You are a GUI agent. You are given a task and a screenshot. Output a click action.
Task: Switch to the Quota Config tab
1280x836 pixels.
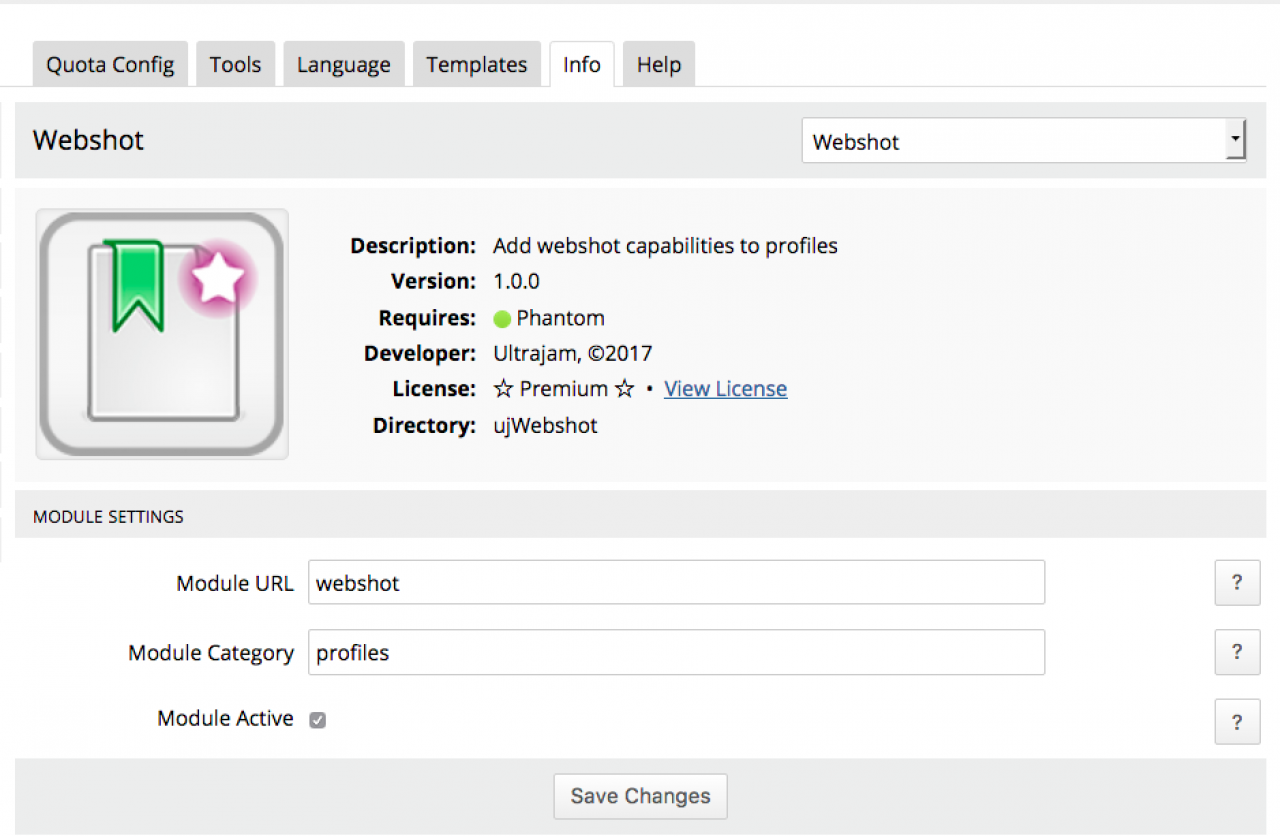point(110,65)
